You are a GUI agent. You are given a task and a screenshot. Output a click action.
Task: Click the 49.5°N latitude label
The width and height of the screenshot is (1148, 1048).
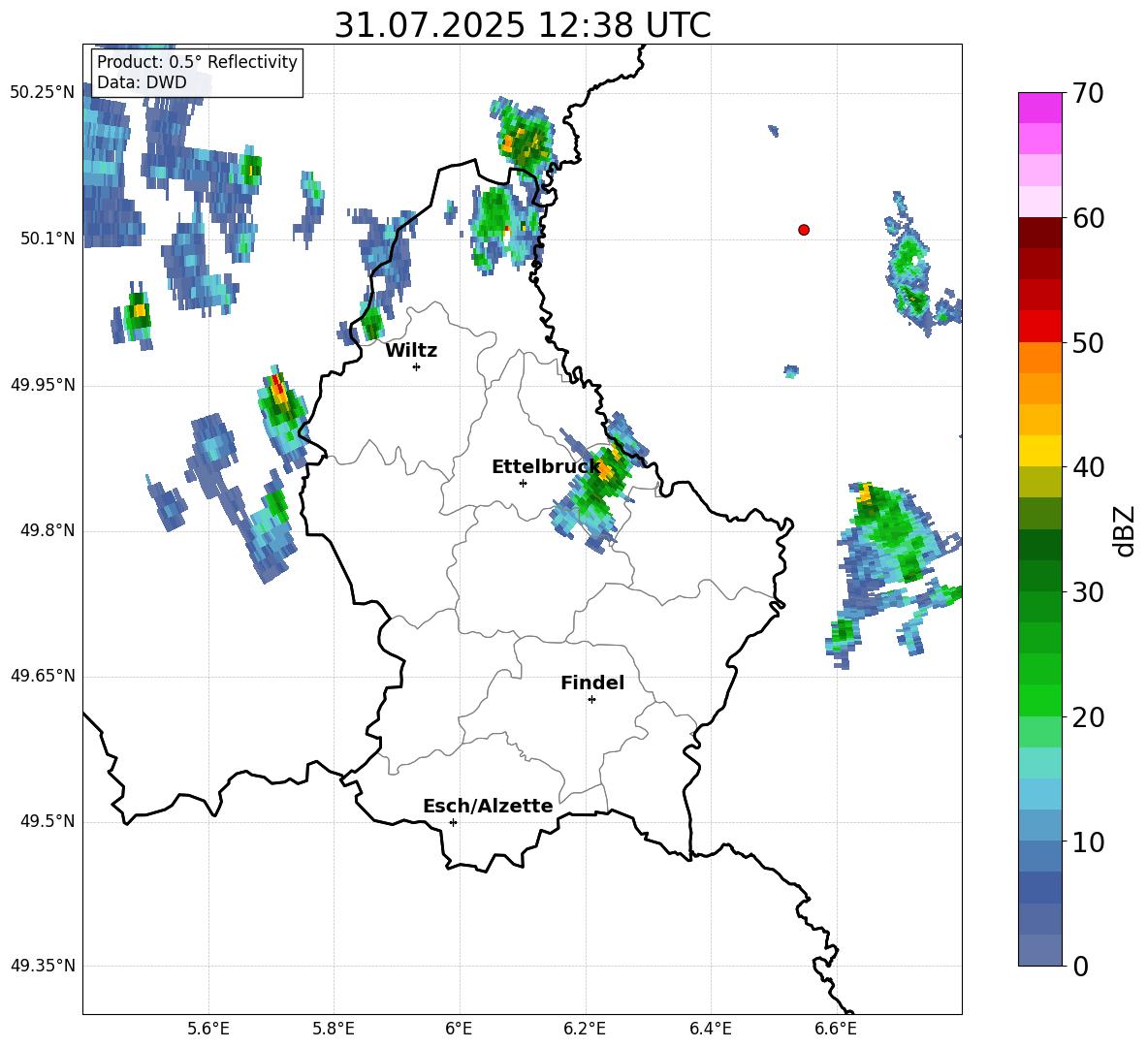coord(48,821)
